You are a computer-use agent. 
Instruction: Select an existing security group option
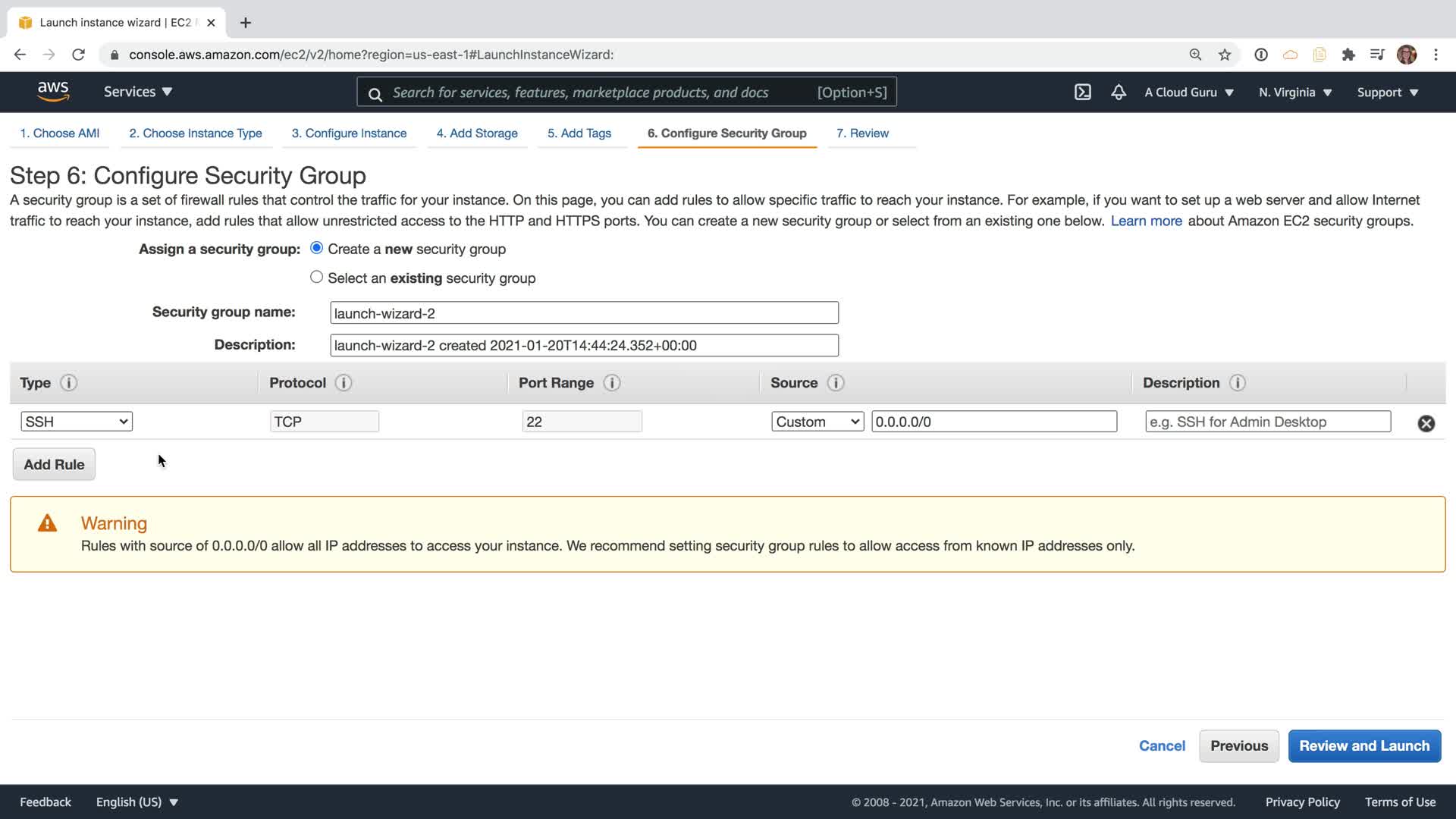click(316, 278)
